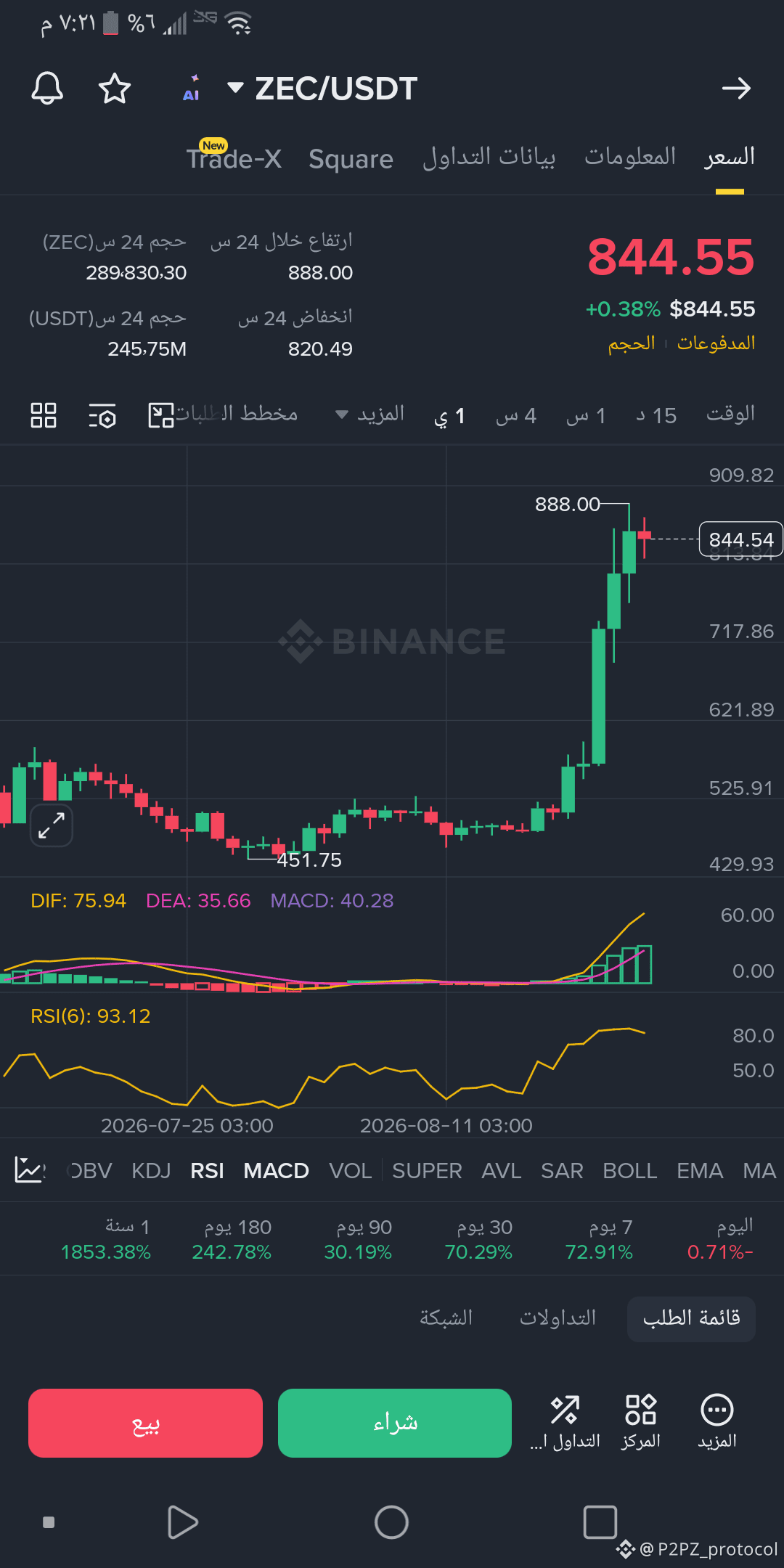The height and width of the screenshot is (1568, 784).
Task: Open the Square tab
Action: pyautogui.click(x=351, y=159)
